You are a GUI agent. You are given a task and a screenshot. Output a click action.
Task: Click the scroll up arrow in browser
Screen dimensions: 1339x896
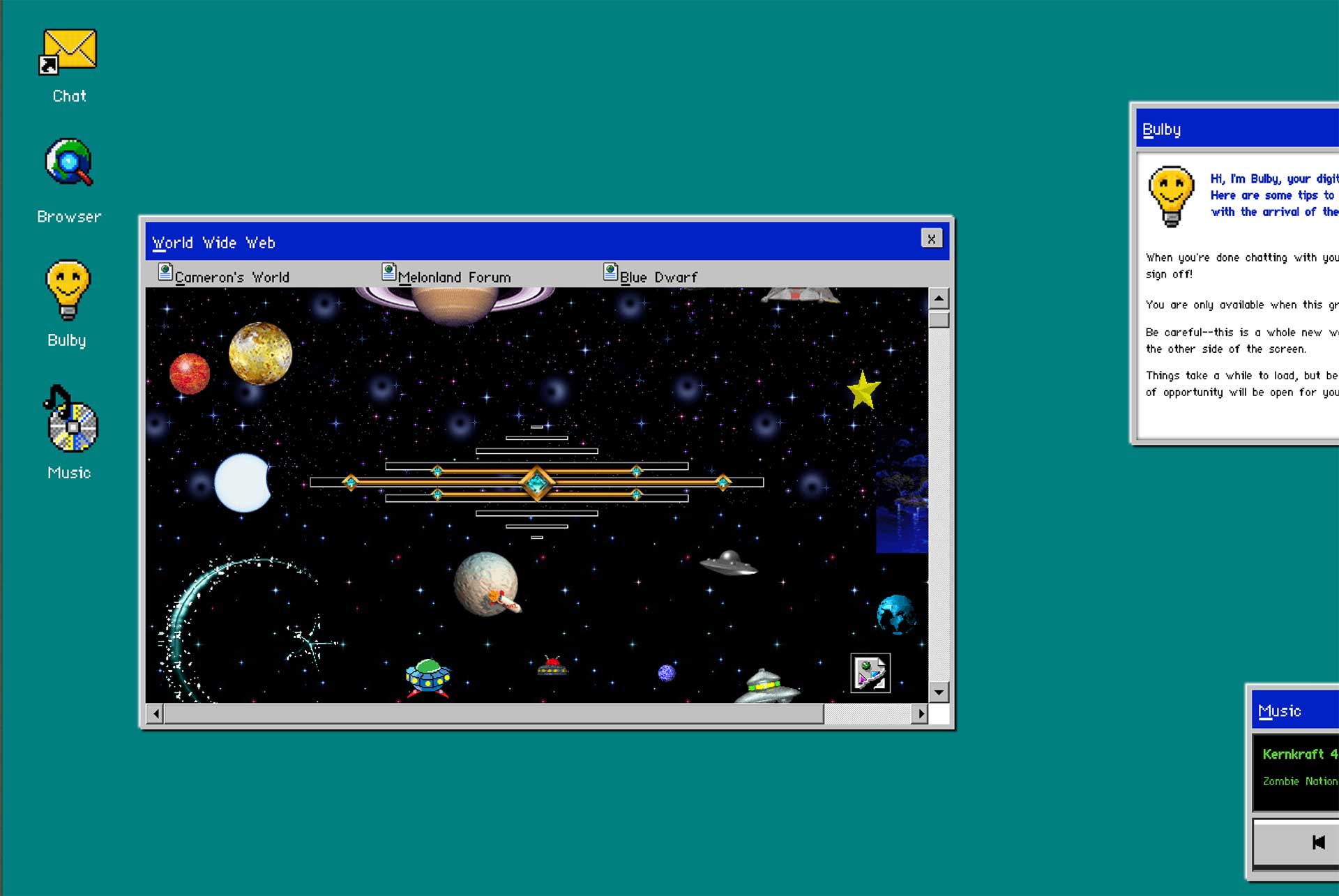click(x=939, y=298)
